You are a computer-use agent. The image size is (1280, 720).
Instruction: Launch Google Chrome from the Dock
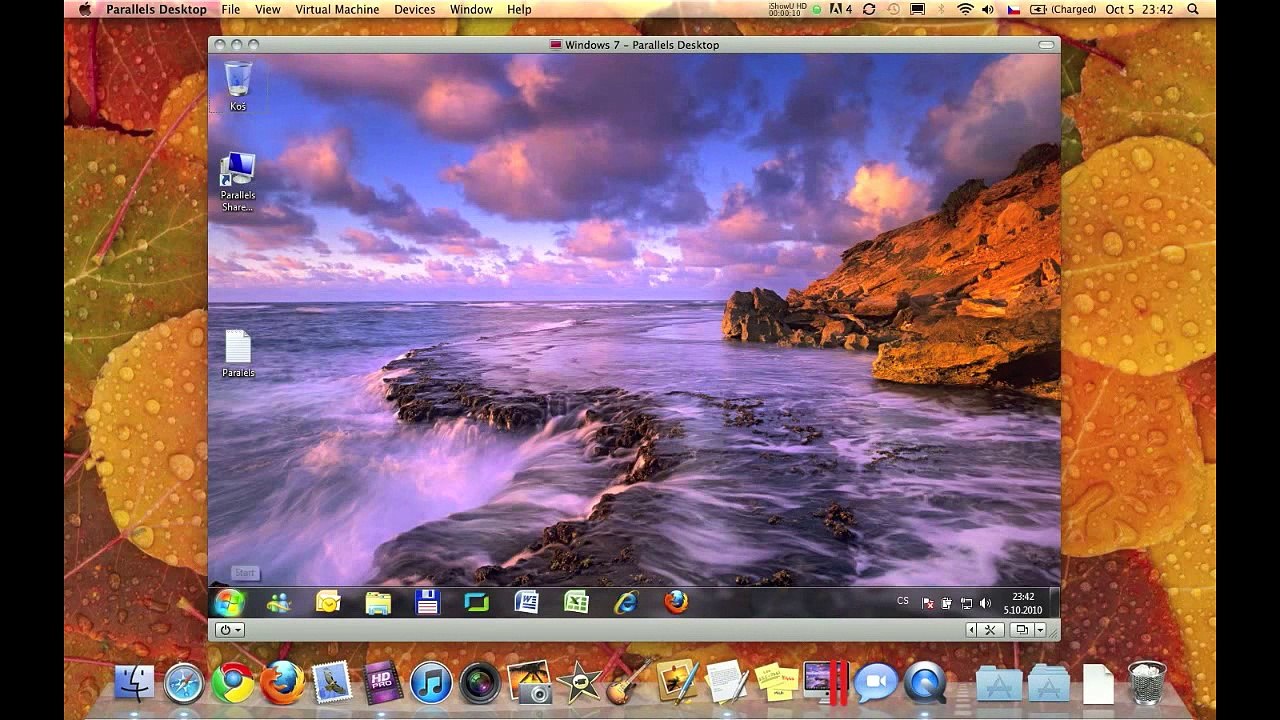click(233, 683)
